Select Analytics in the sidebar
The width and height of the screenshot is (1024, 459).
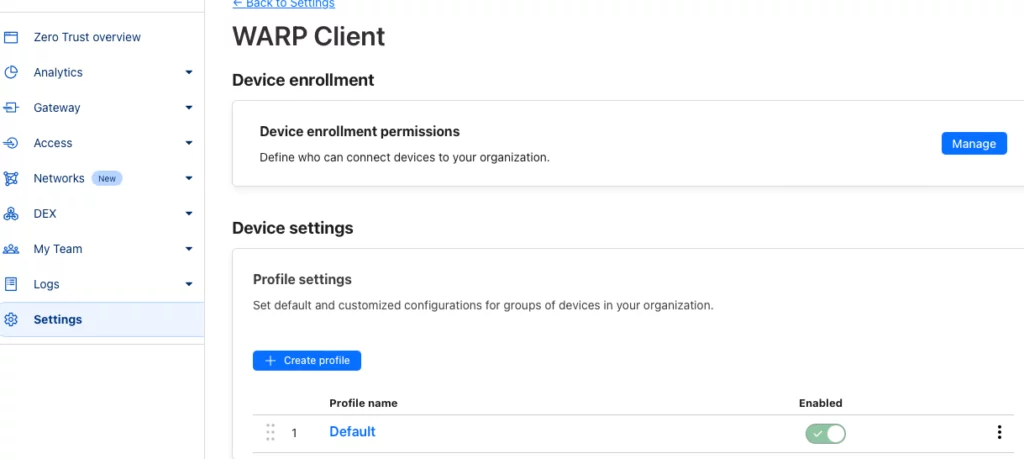[x=58, y=72]
